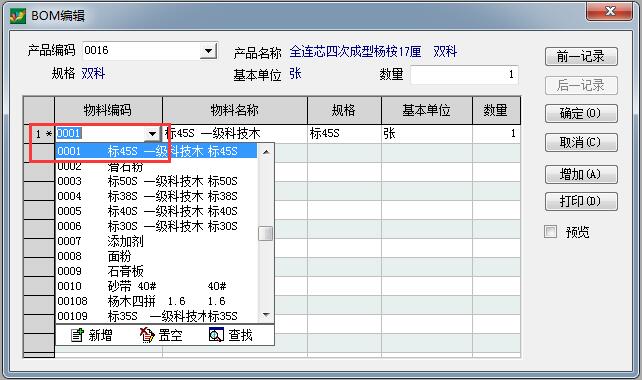Select item 00109 标35S 一级科技木
642x380 pixels.
pos(156,316)
